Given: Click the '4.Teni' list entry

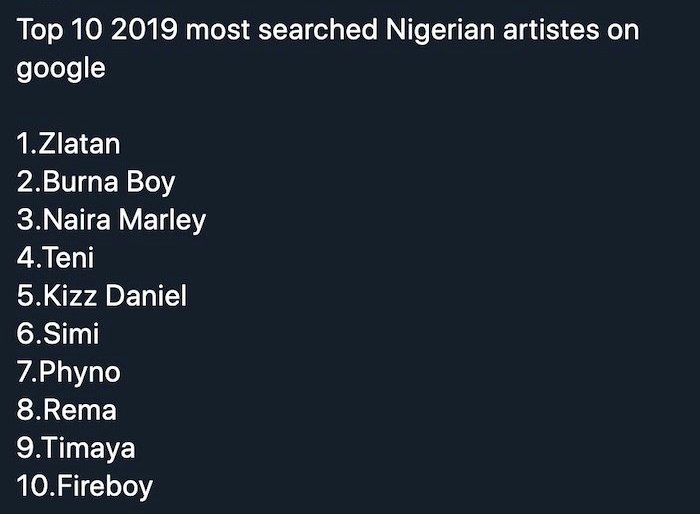Looking at the screenshot, I should tap(55, 258).
